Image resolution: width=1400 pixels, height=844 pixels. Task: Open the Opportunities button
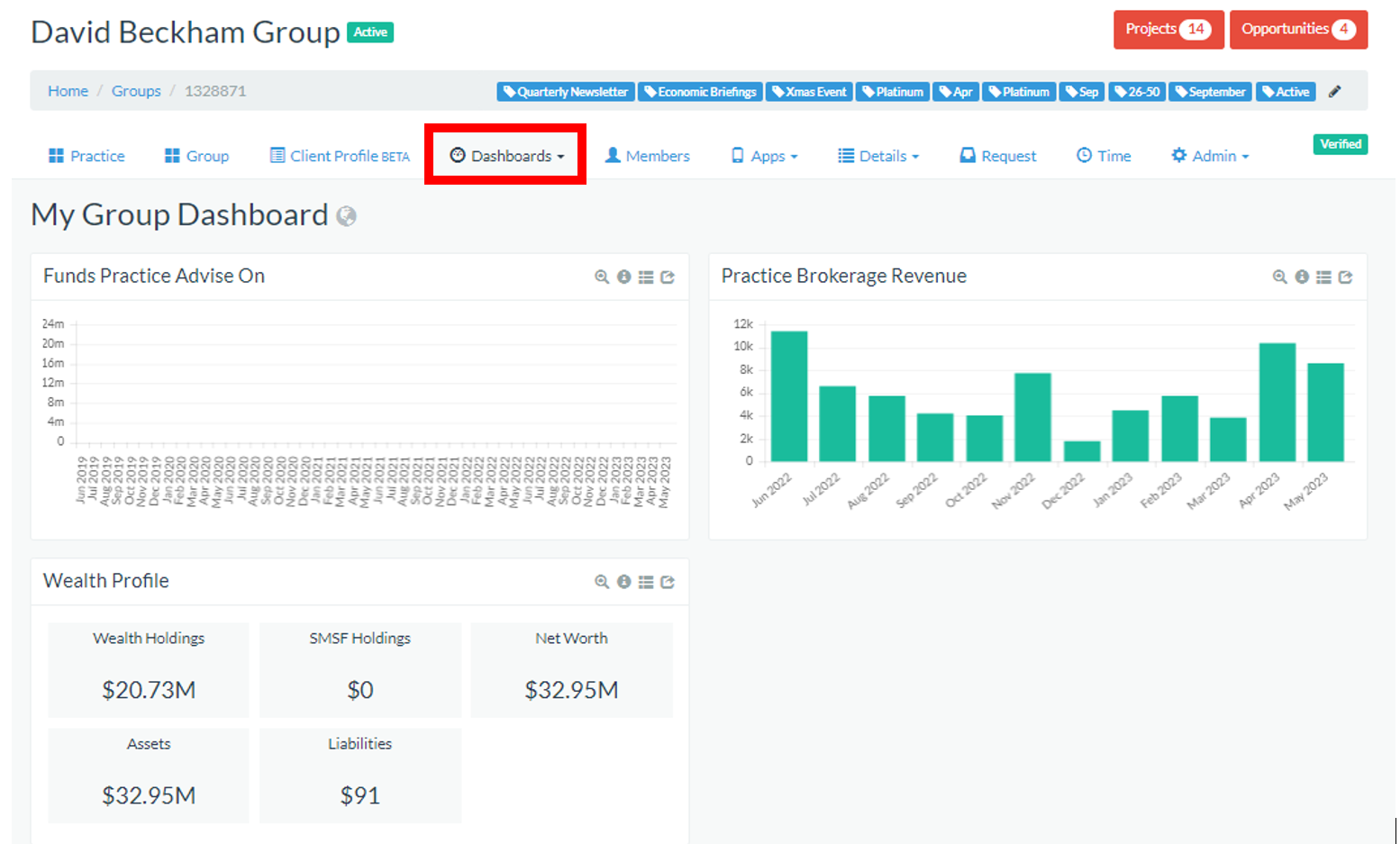[x=1297, y=30]
